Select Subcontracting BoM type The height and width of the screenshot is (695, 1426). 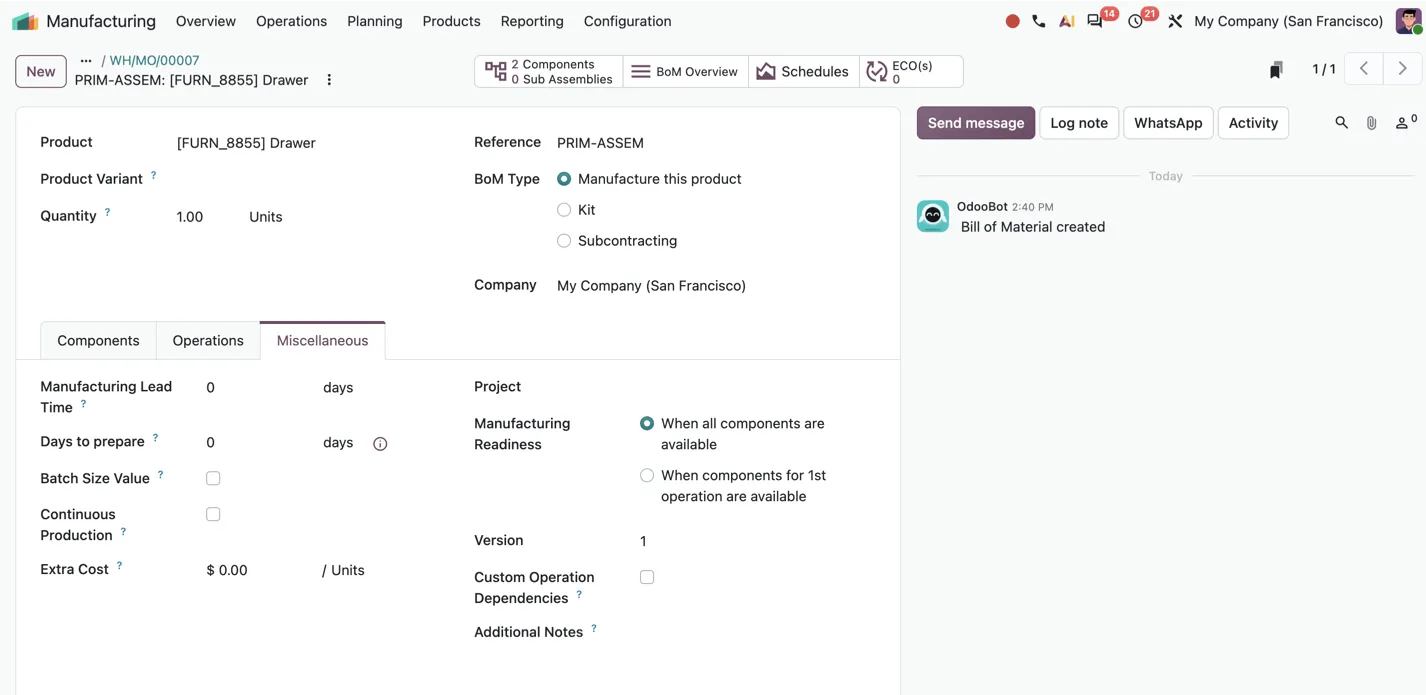564,241
